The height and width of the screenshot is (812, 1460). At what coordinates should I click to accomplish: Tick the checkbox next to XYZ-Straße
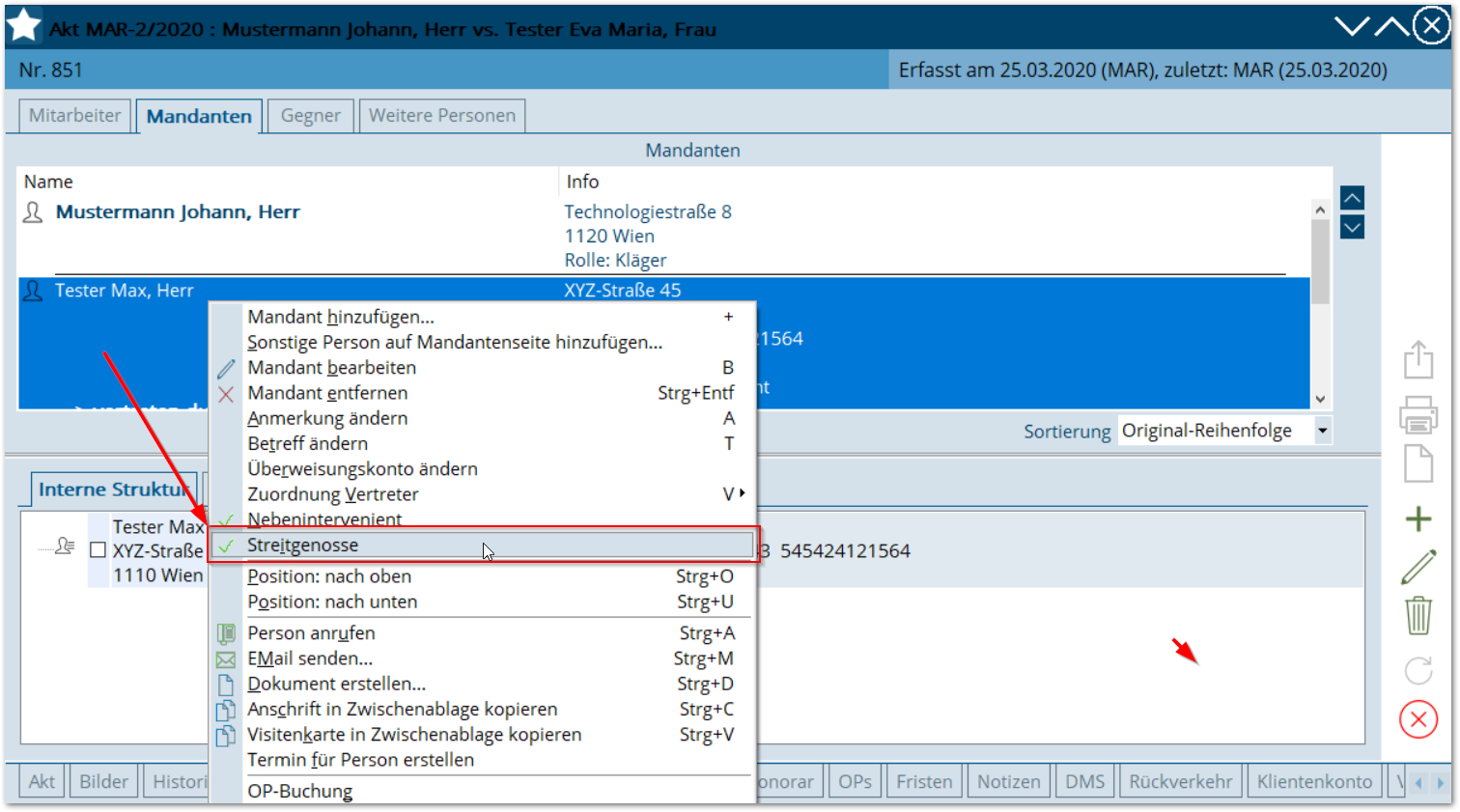click(98, 550)
